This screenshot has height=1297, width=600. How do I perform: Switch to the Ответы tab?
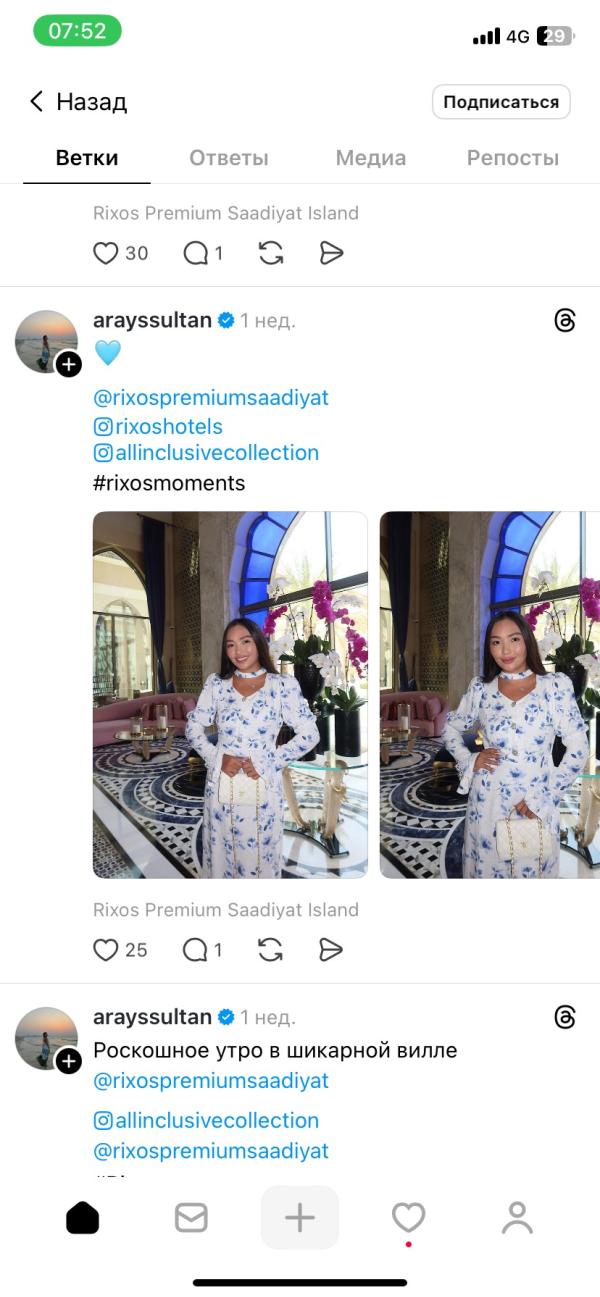pos(229,158)
